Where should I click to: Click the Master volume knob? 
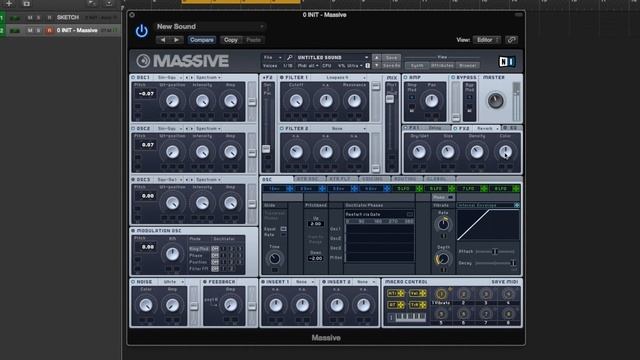tap(495, 100)
